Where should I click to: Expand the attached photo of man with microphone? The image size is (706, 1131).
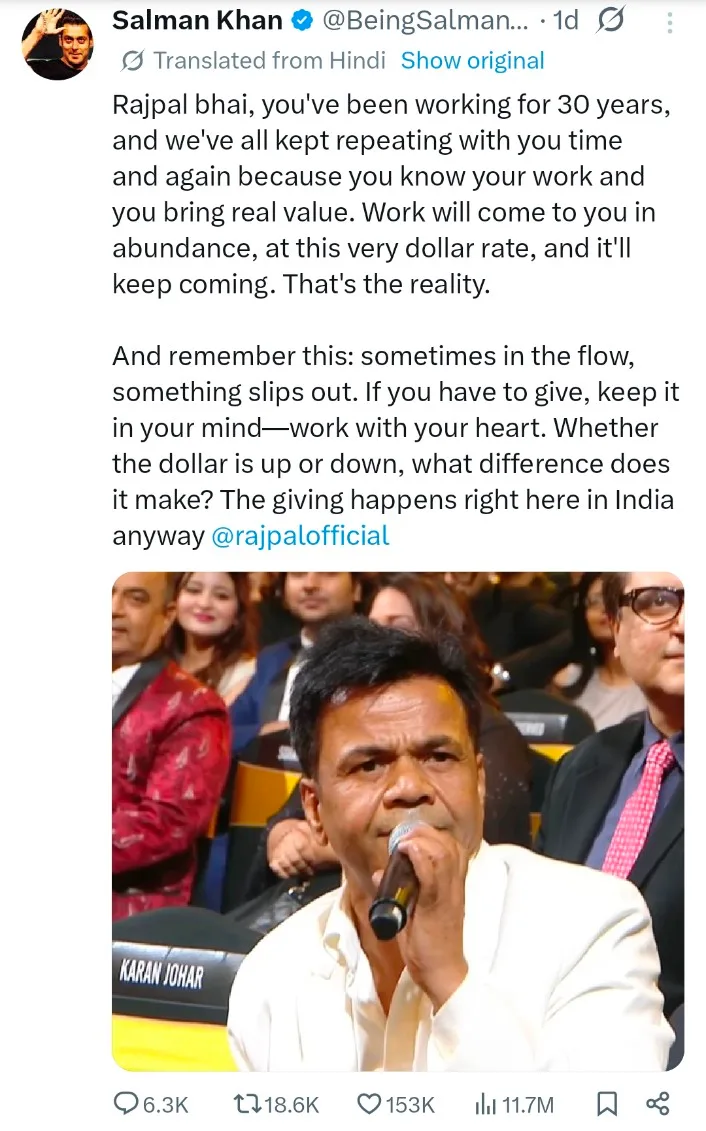pyautogui.click(x=397, y=821)
